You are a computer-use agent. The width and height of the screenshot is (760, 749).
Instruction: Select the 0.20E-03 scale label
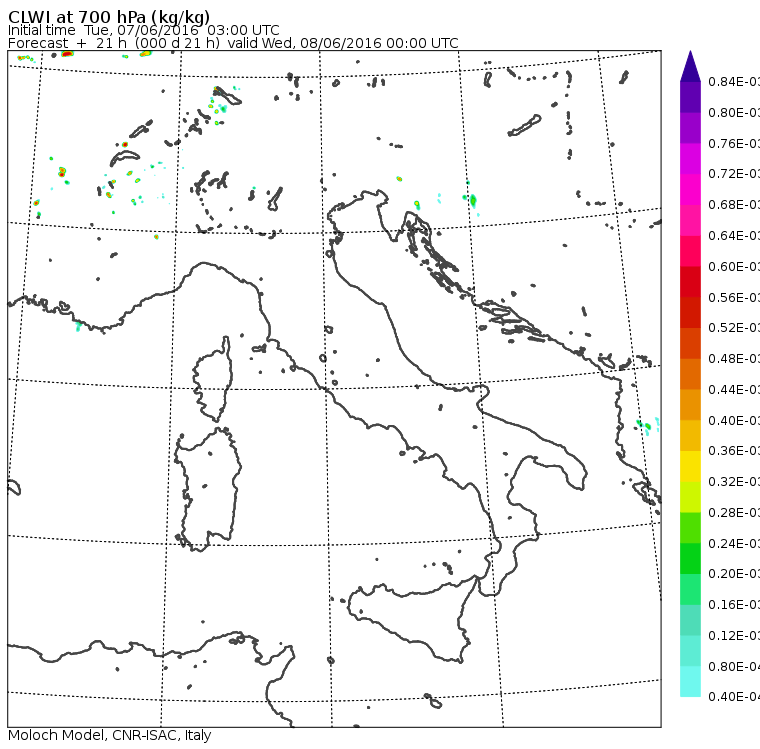734,574
